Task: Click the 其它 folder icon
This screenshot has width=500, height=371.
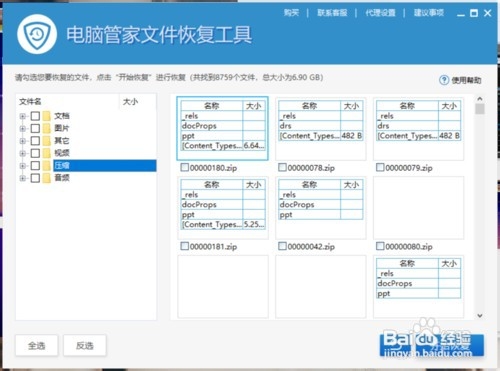Action: click(47, 141)
